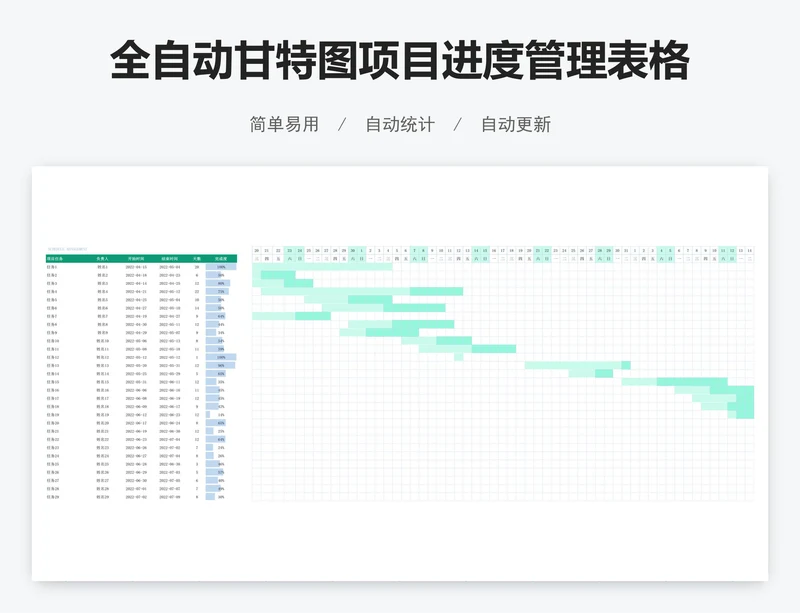Select the 任务12 cell
The width and height of the screenshot is (800, 613).
click(x=53, y=357)
